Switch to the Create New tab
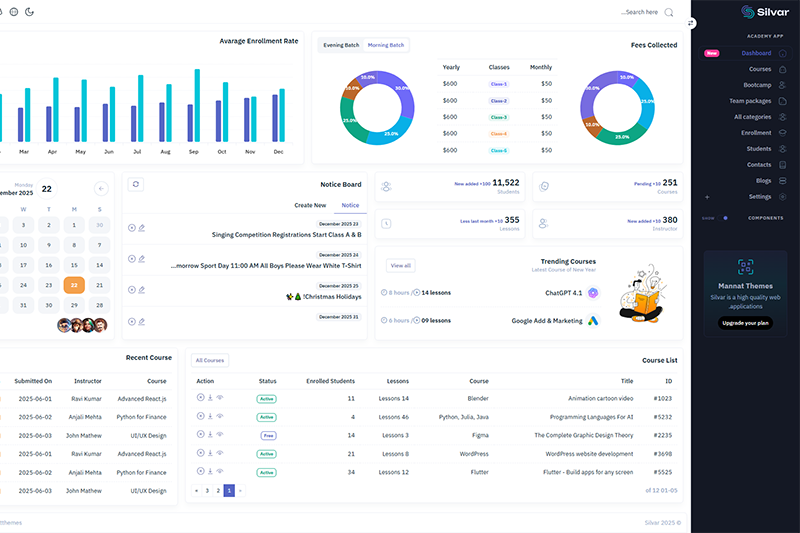This screenshot has height=533, width=800. 310,205
